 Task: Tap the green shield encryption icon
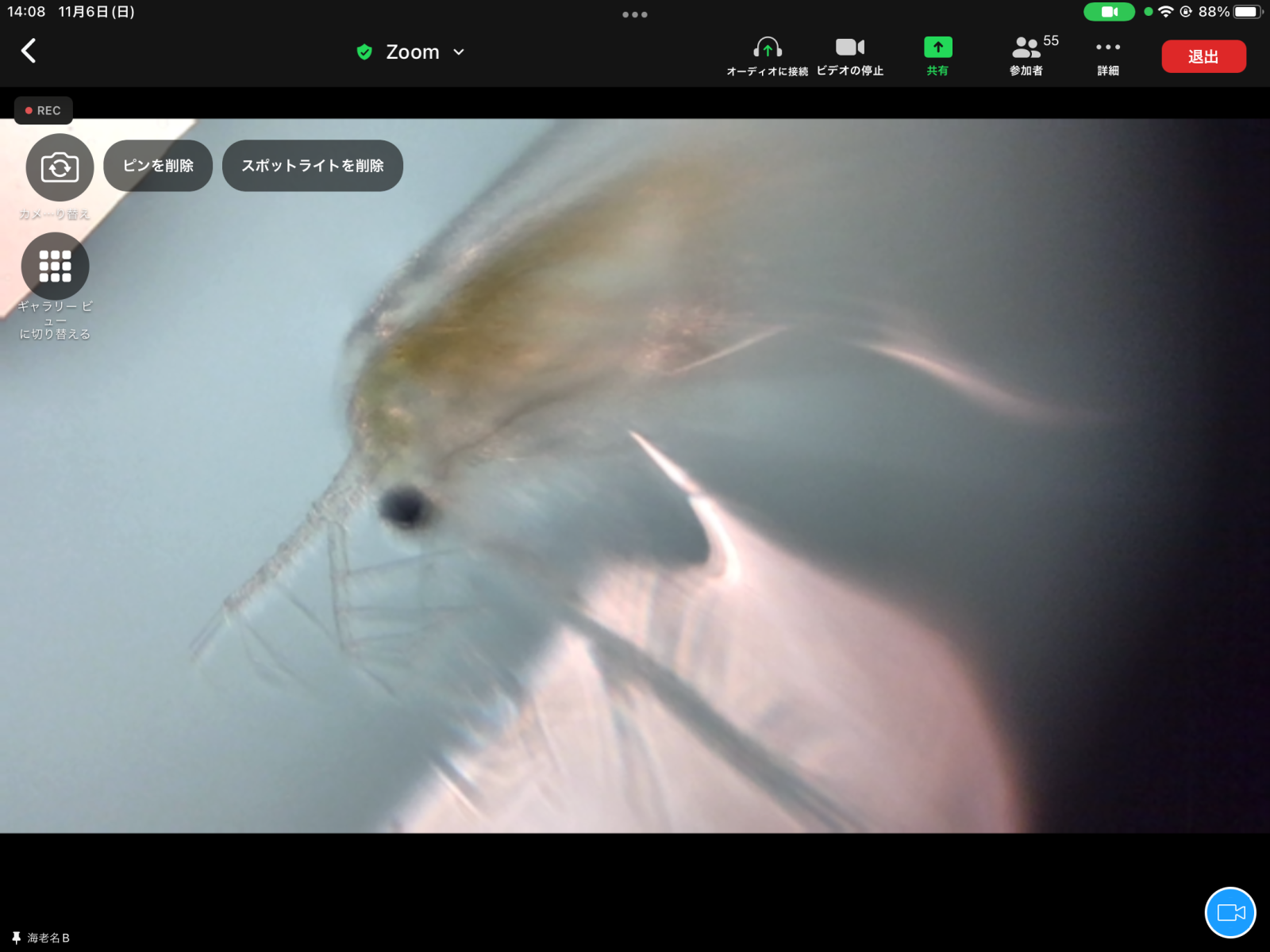[x=364, y=52]
